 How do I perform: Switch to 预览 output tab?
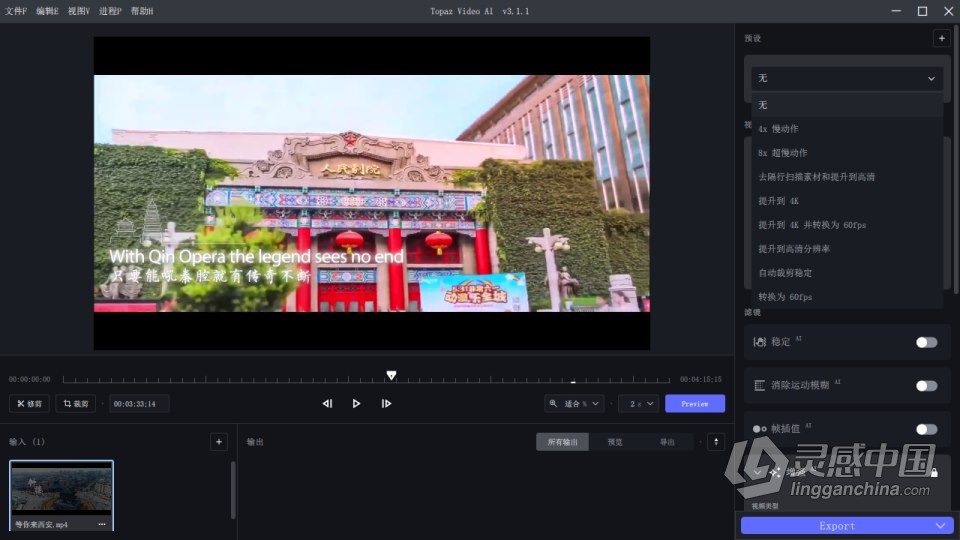coord(615,442)
